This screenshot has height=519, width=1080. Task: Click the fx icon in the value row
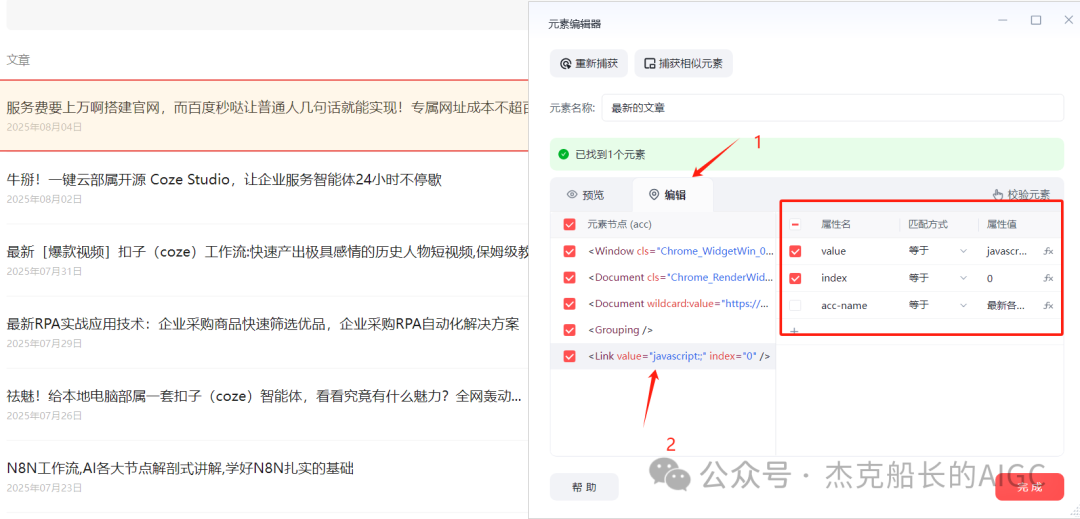click(1048, 251)
